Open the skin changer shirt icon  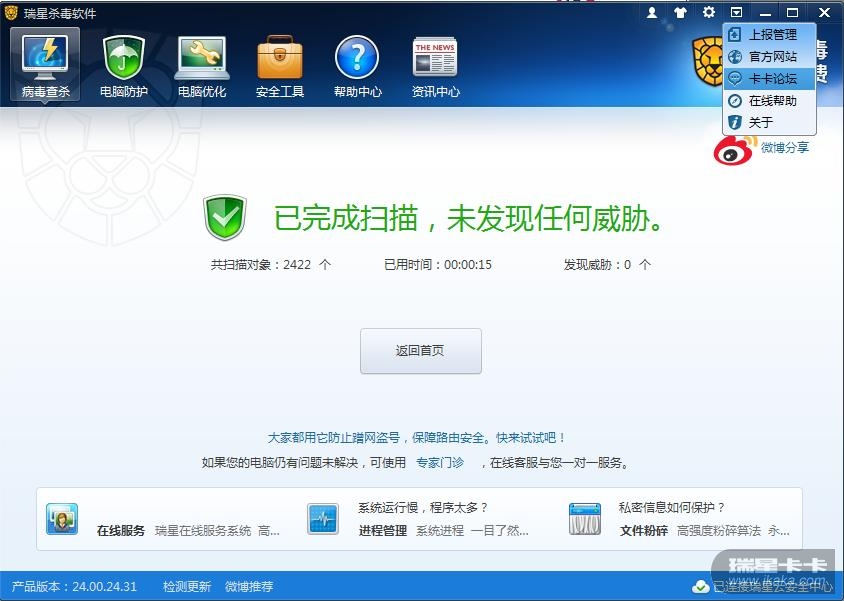[680, 12]
